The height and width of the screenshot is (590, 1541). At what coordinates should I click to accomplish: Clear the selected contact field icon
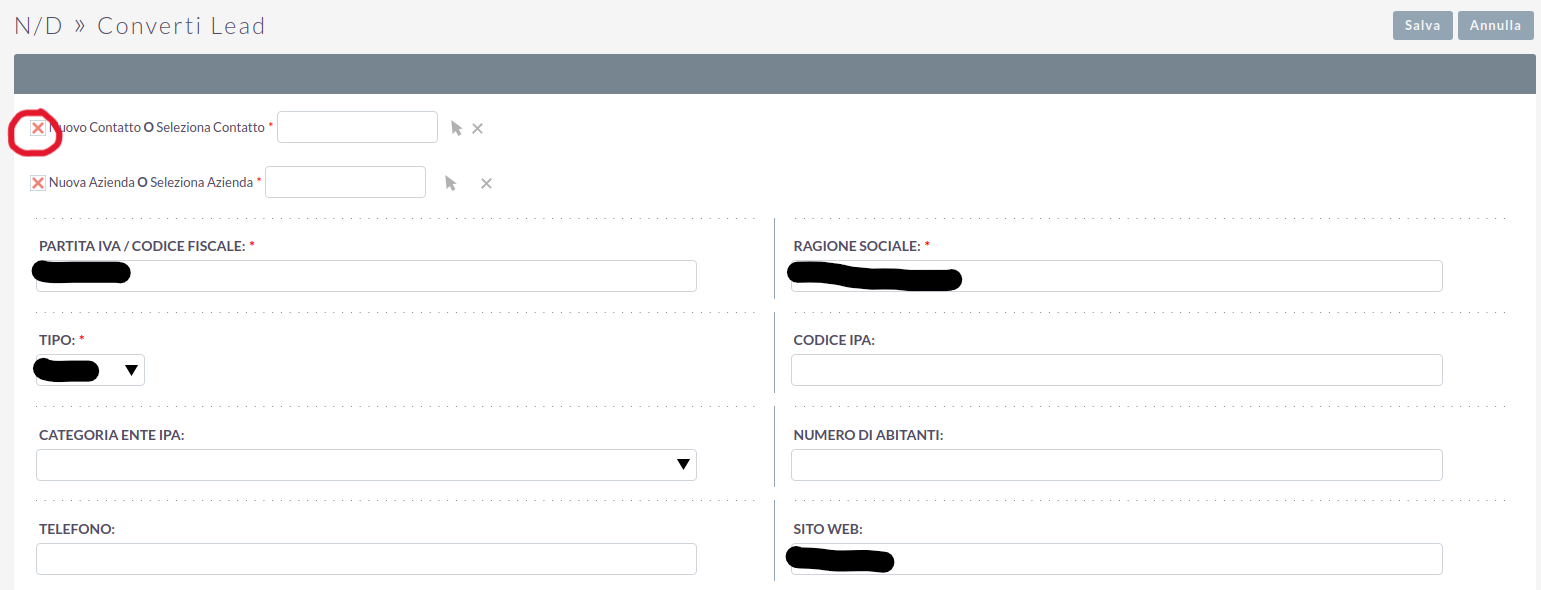pos(478,128)
